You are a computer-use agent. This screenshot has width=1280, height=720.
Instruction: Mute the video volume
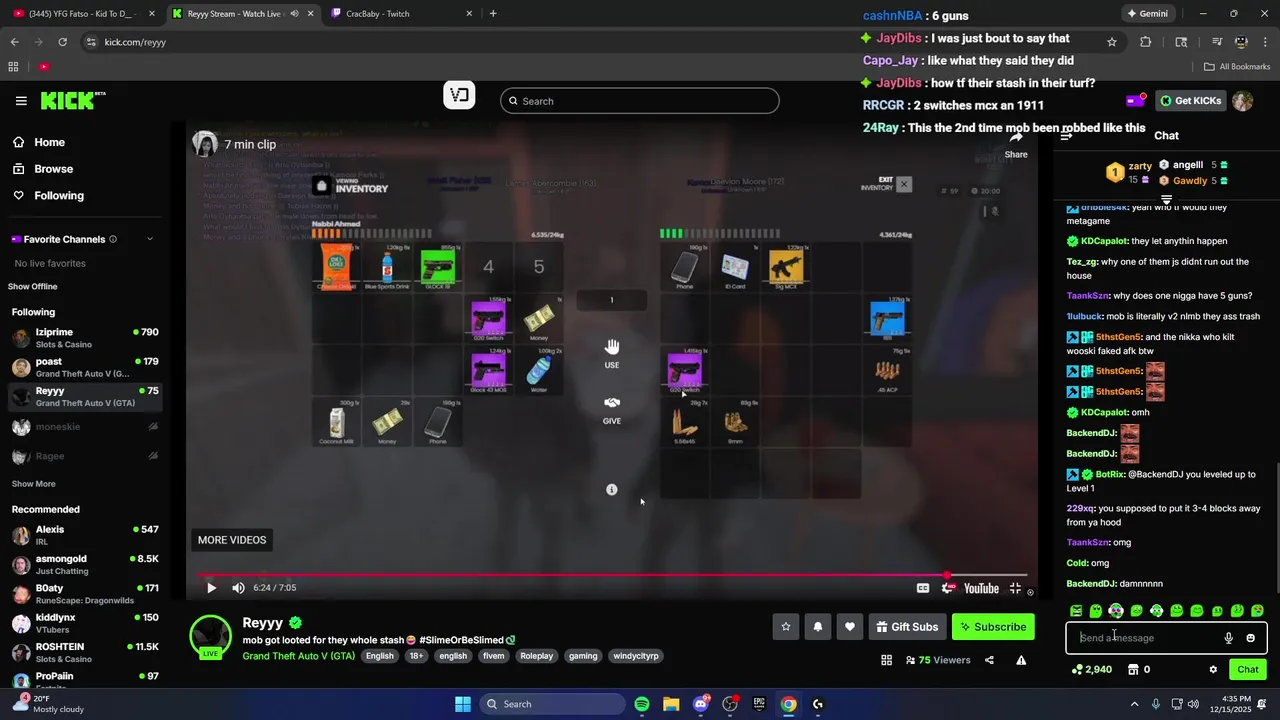[x=238, y=588]
